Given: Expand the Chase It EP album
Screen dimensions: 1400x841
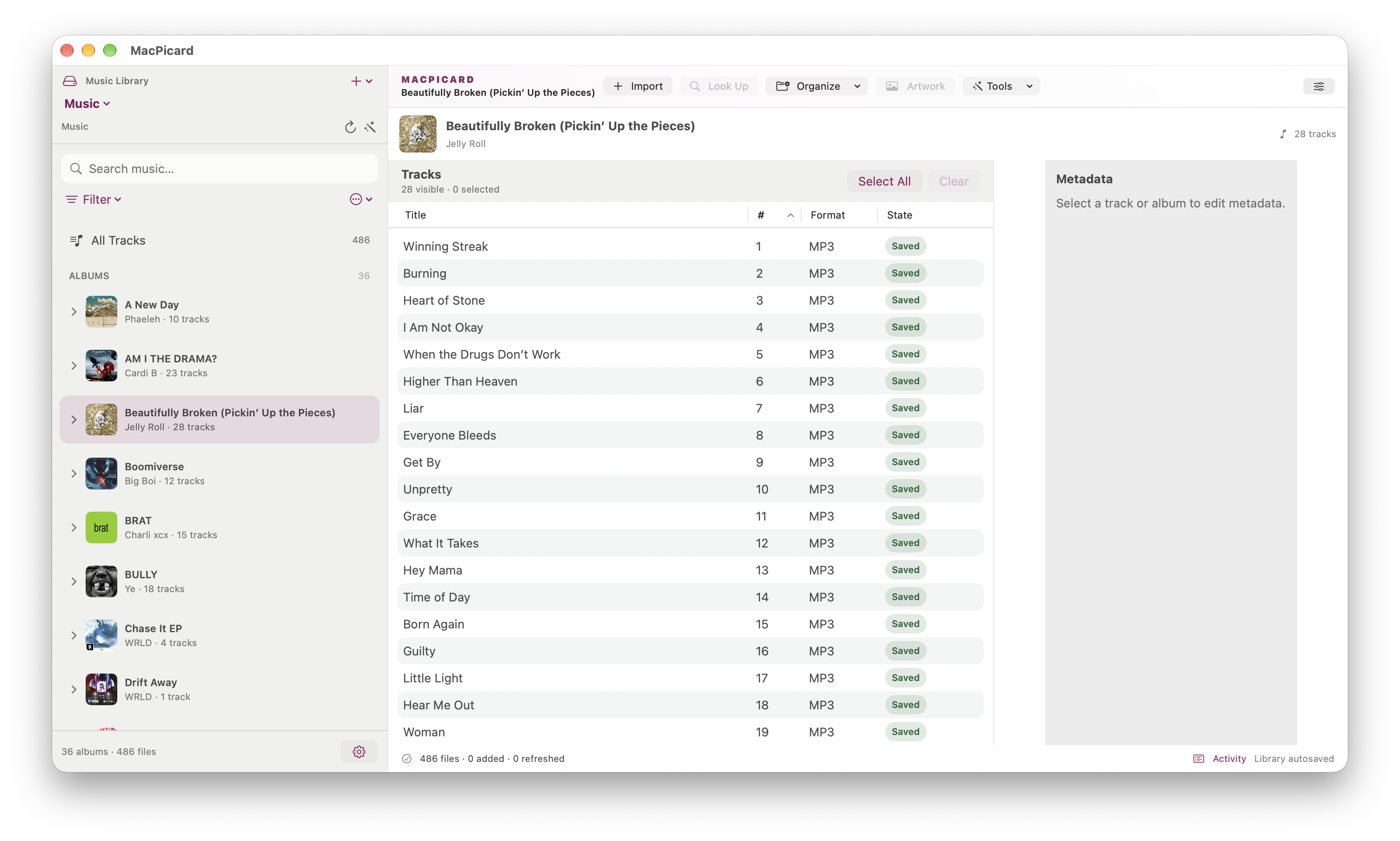Looking at the screenshot, I should [74, 635].
